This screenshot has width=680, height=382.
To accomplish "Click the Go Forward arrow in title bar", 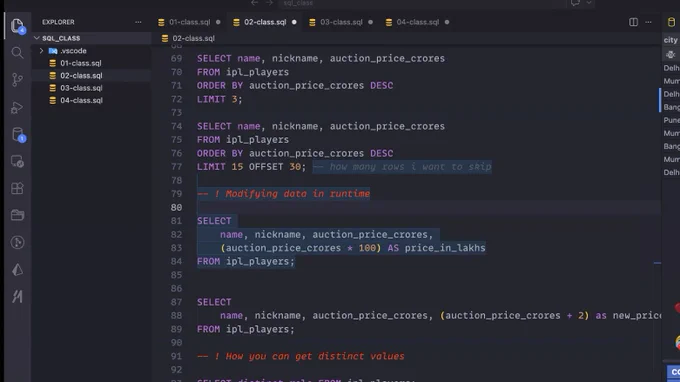I will tap(269, 3).
